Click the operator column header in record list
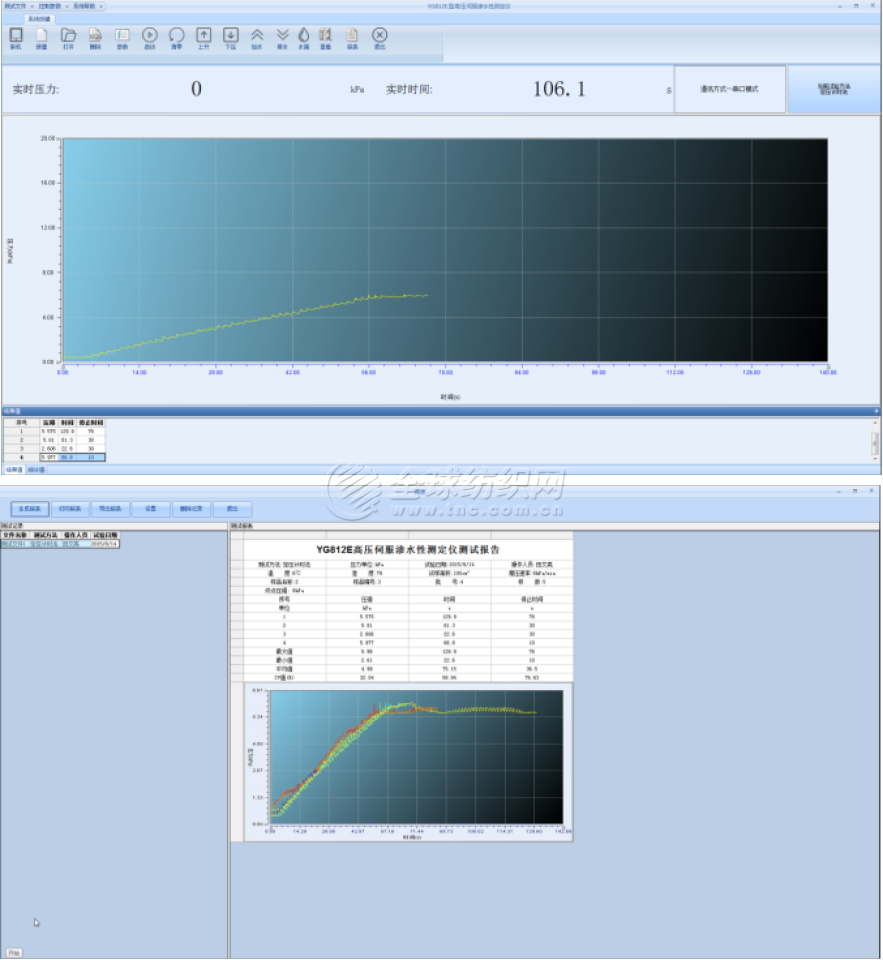Screen dimensions: 883x960 tap(75, 535)
